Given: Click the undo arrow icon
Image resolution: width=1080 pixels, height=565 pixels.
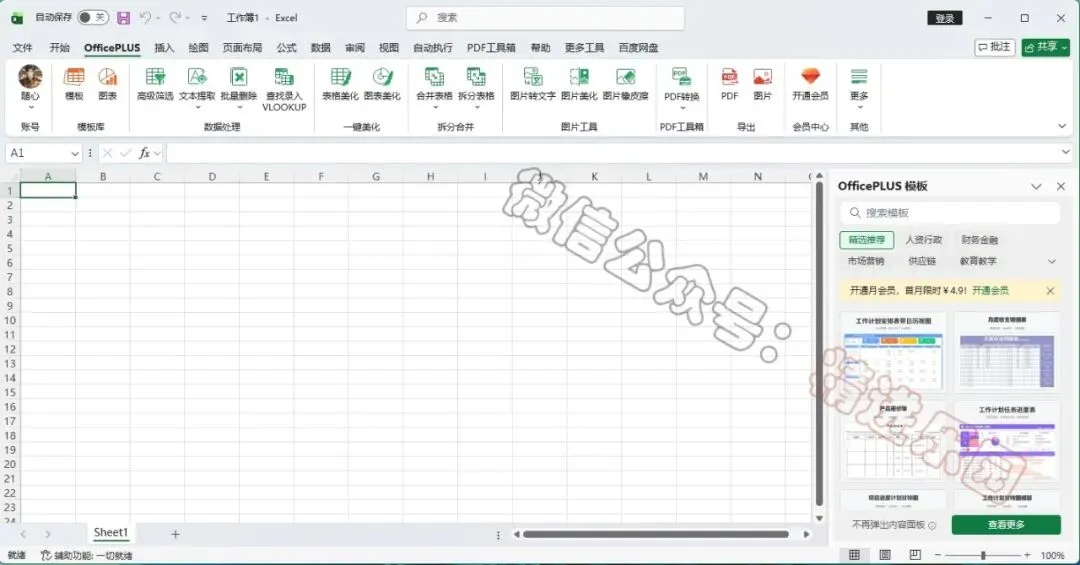Looking at the screenshot, I should [x=145, y=18].
